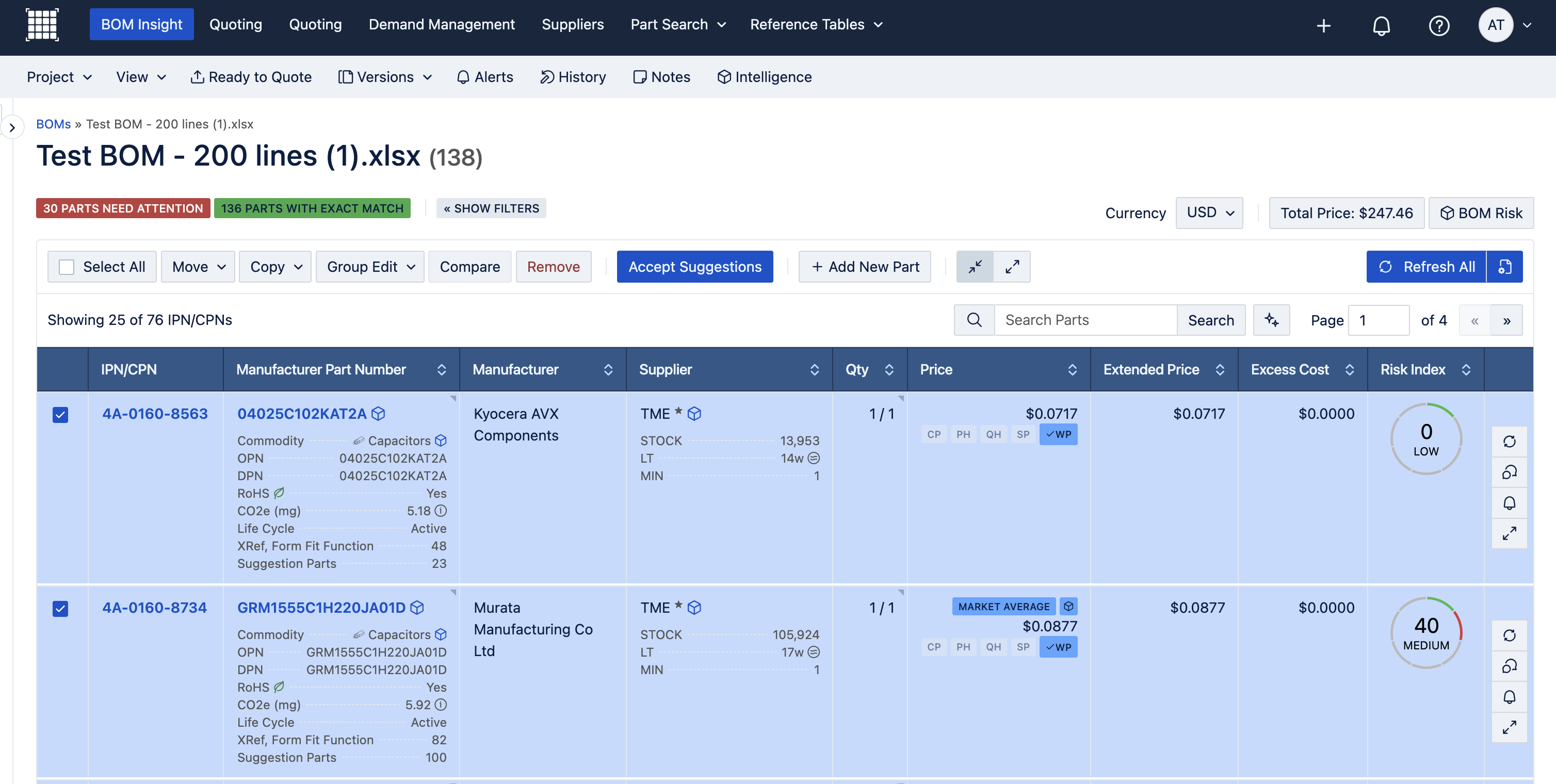This screenshot has height=784, width=1556.
Task: Click the Accept Suggestions button
Action: tap(694, 266)
